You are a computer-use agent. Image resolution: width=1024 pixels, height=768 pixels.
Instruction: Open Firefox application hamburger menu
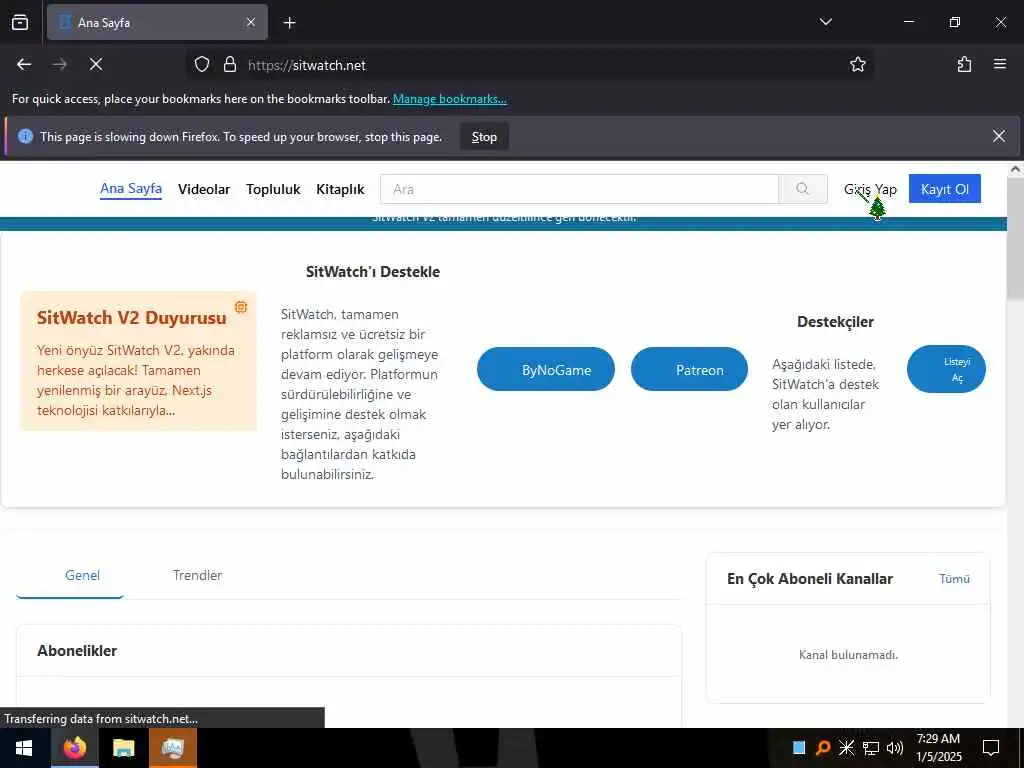coord(999,64)
